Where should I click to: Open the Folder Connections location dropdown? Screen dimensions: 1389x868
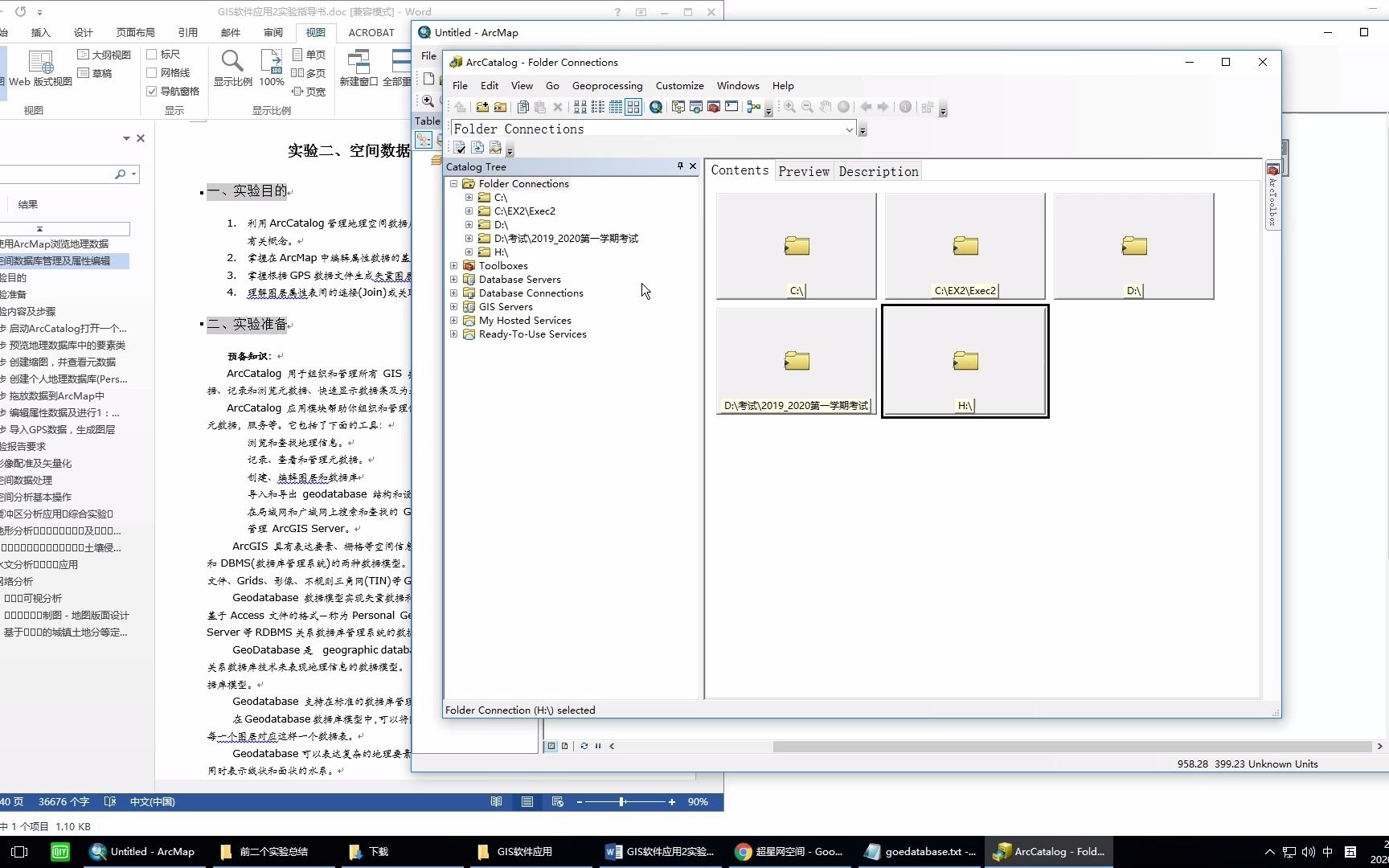pos(850,129)
